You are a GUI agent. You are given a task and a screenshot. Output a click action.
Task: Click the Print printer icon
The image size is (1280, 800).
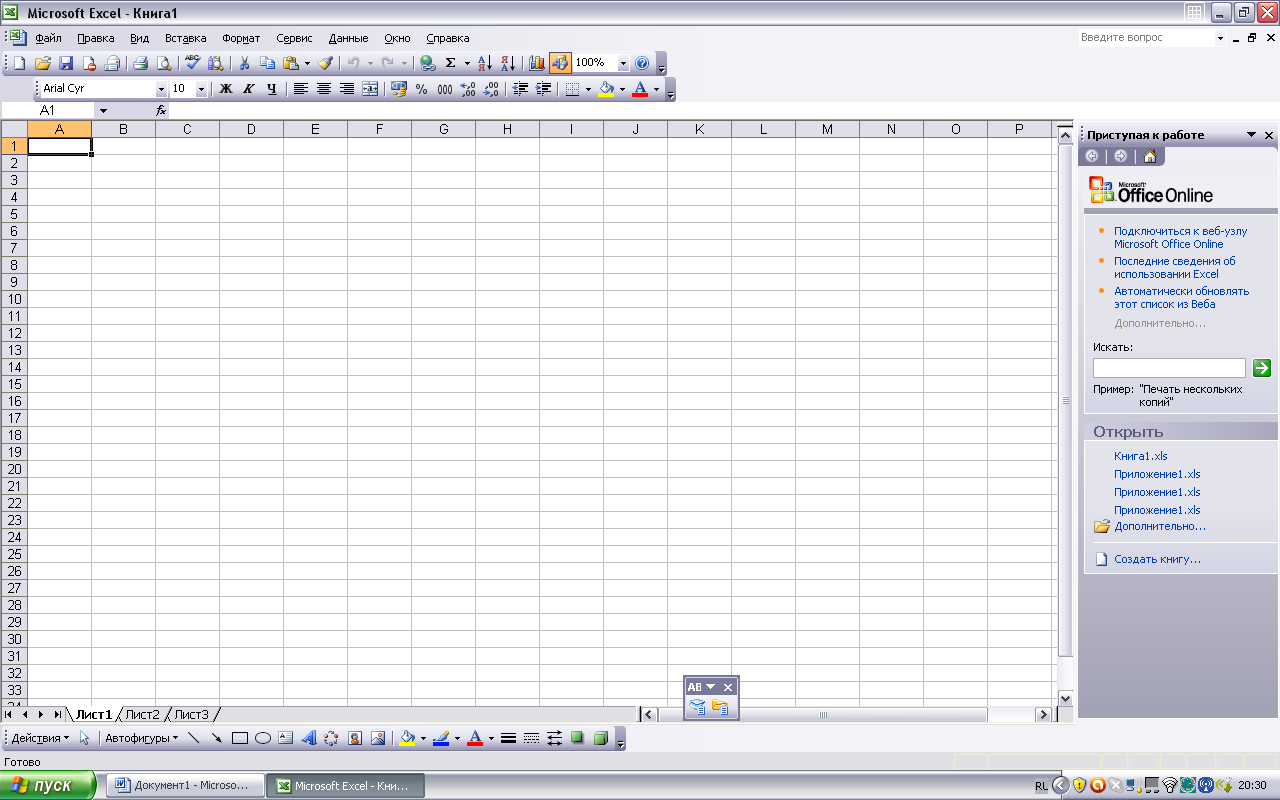140,63
